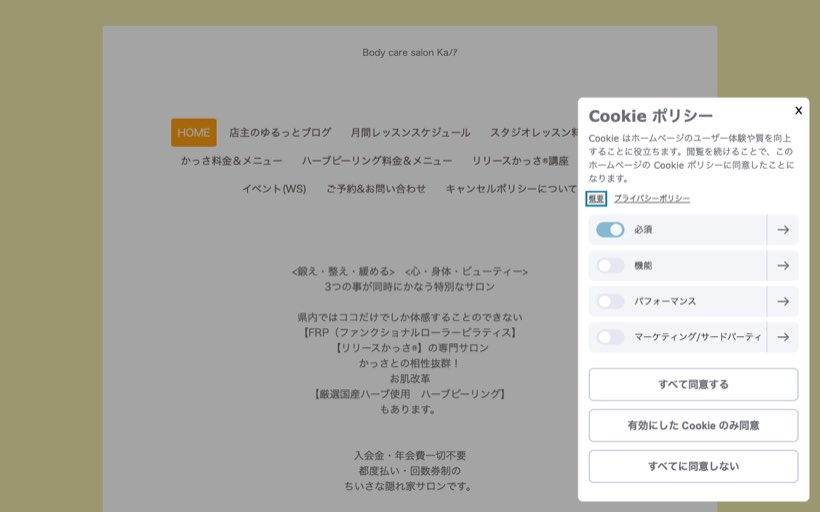820x512 pixels.
Task: Open かっさ料金&メニュー page
Action: coord(232,161)
